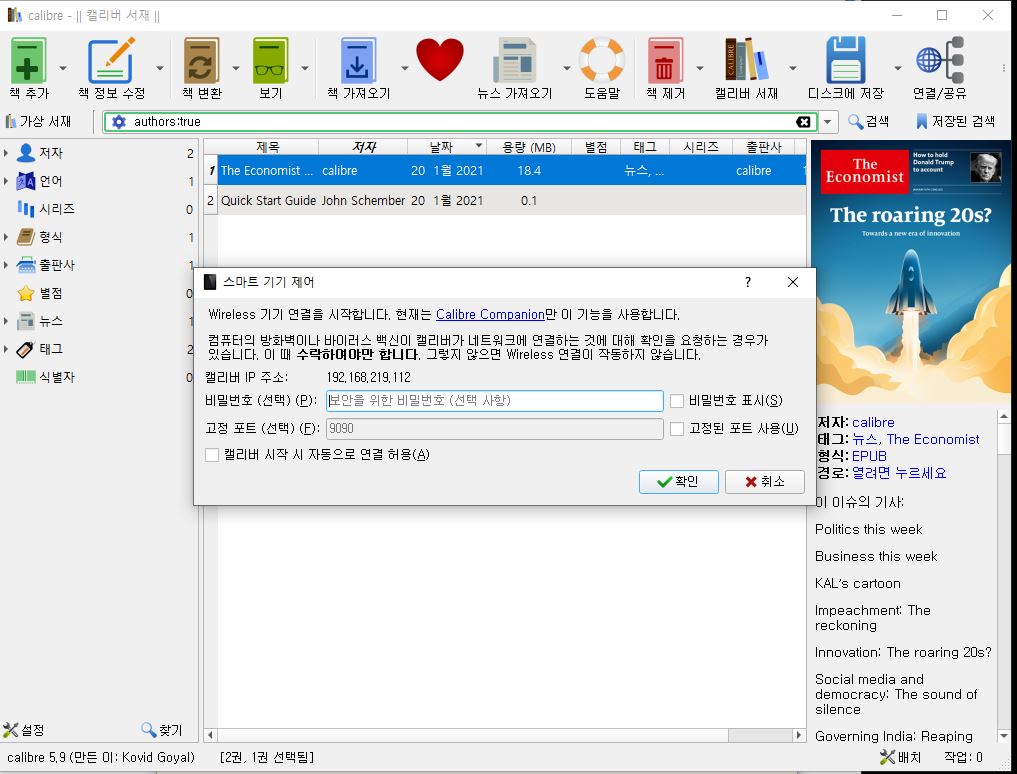Expand the 태그 (Tags) tree item

pos(6,349)
